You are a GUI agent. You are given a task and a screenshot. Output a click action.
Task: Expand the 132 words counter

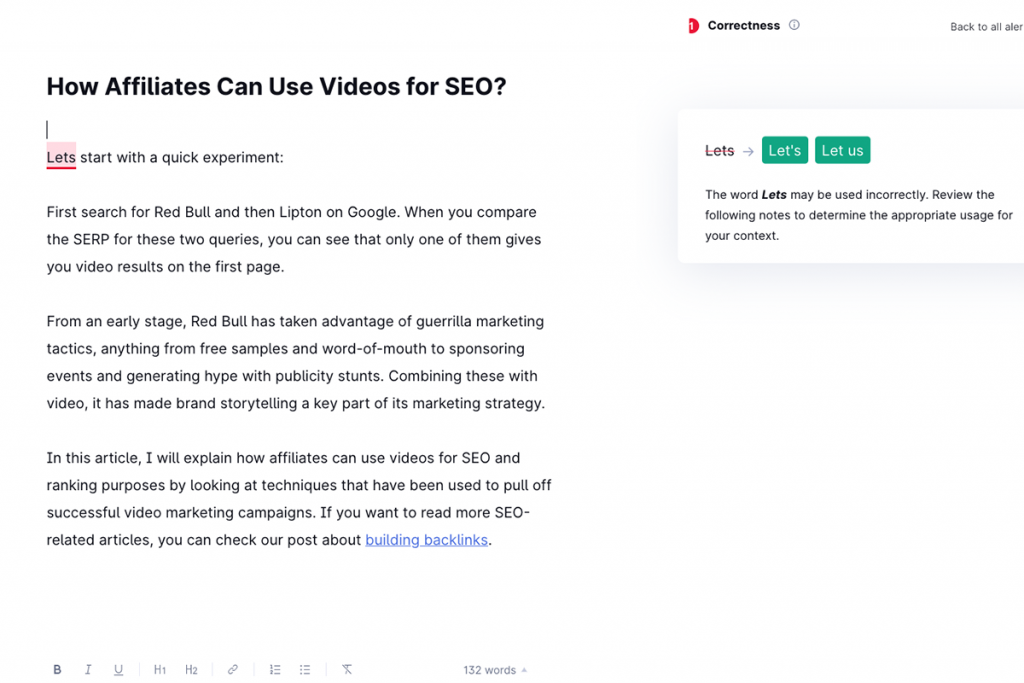[495, 670]
